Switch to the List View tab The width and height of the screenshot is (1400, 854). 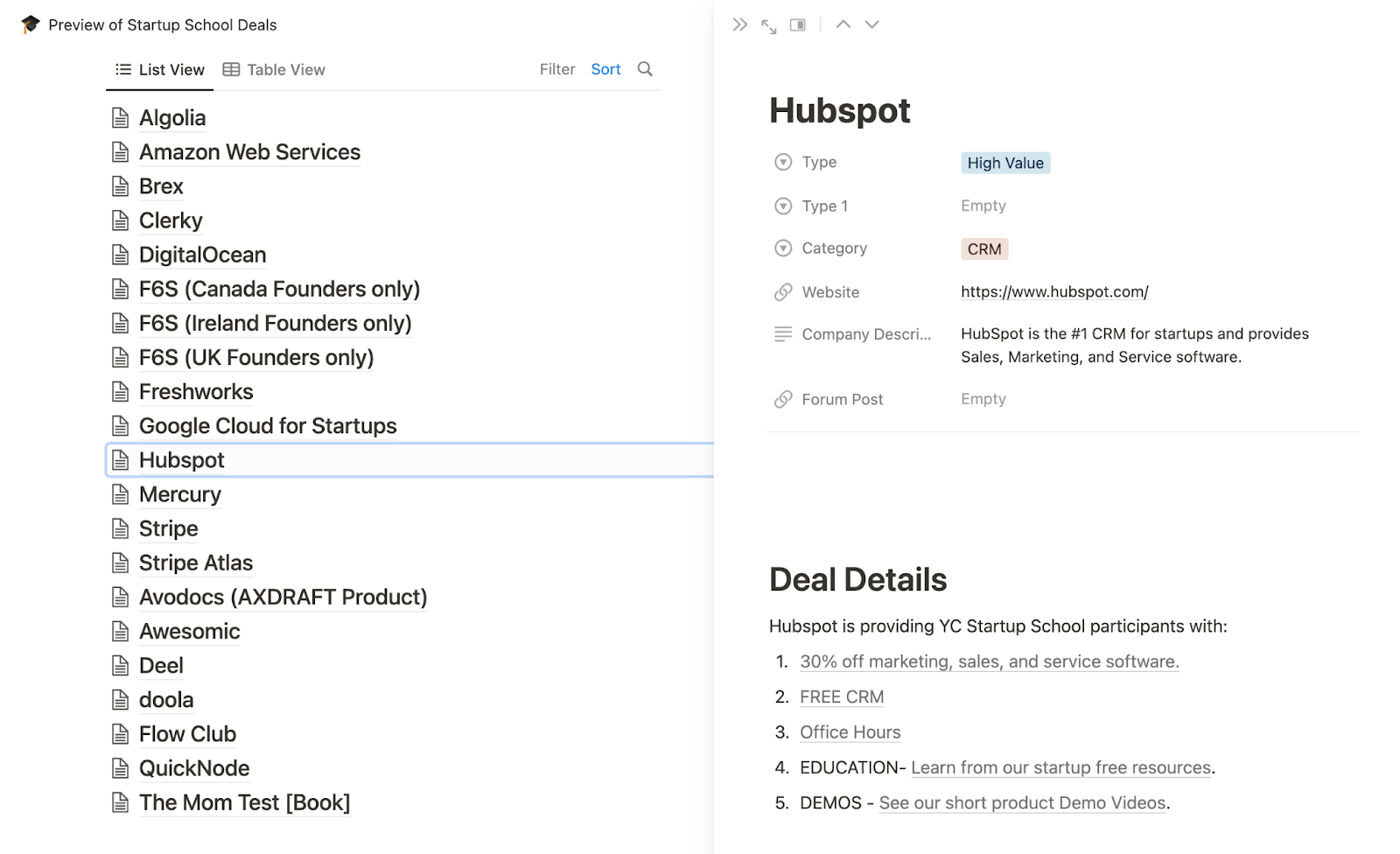[160, 70]
